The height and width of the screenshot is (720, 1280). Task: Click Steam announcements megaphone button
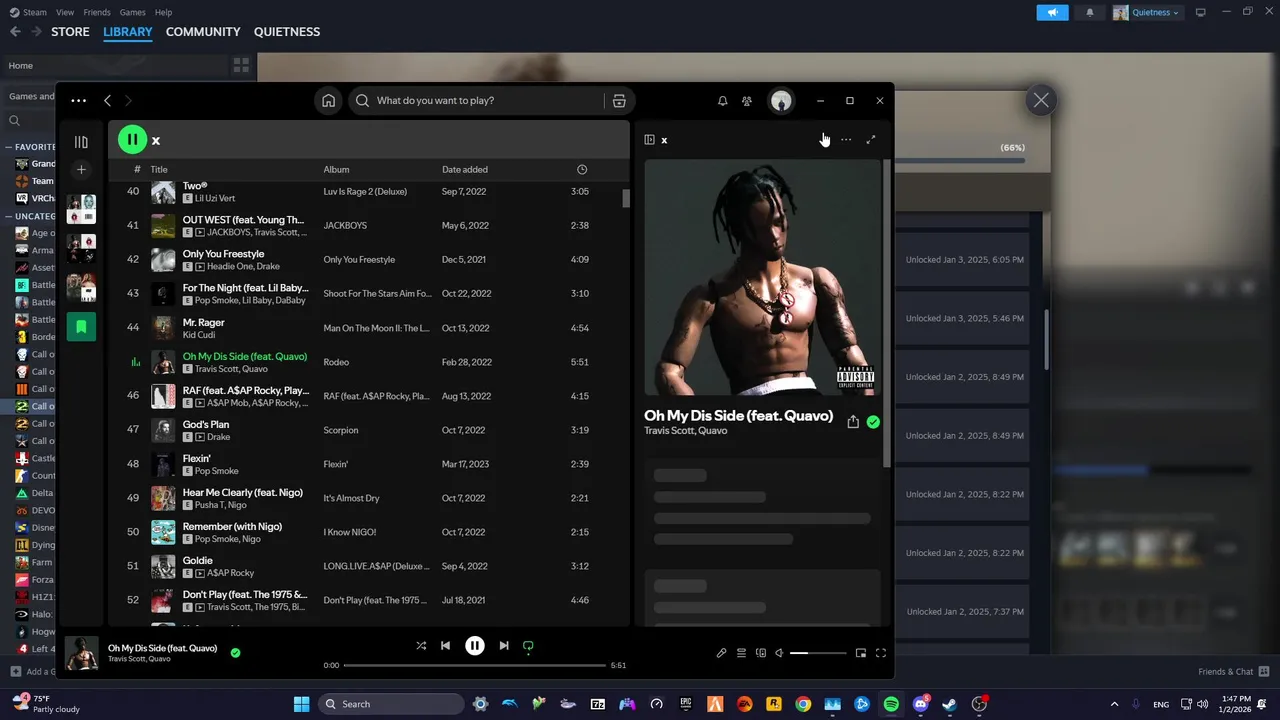pyautogui.click(x=1052, y=12)
